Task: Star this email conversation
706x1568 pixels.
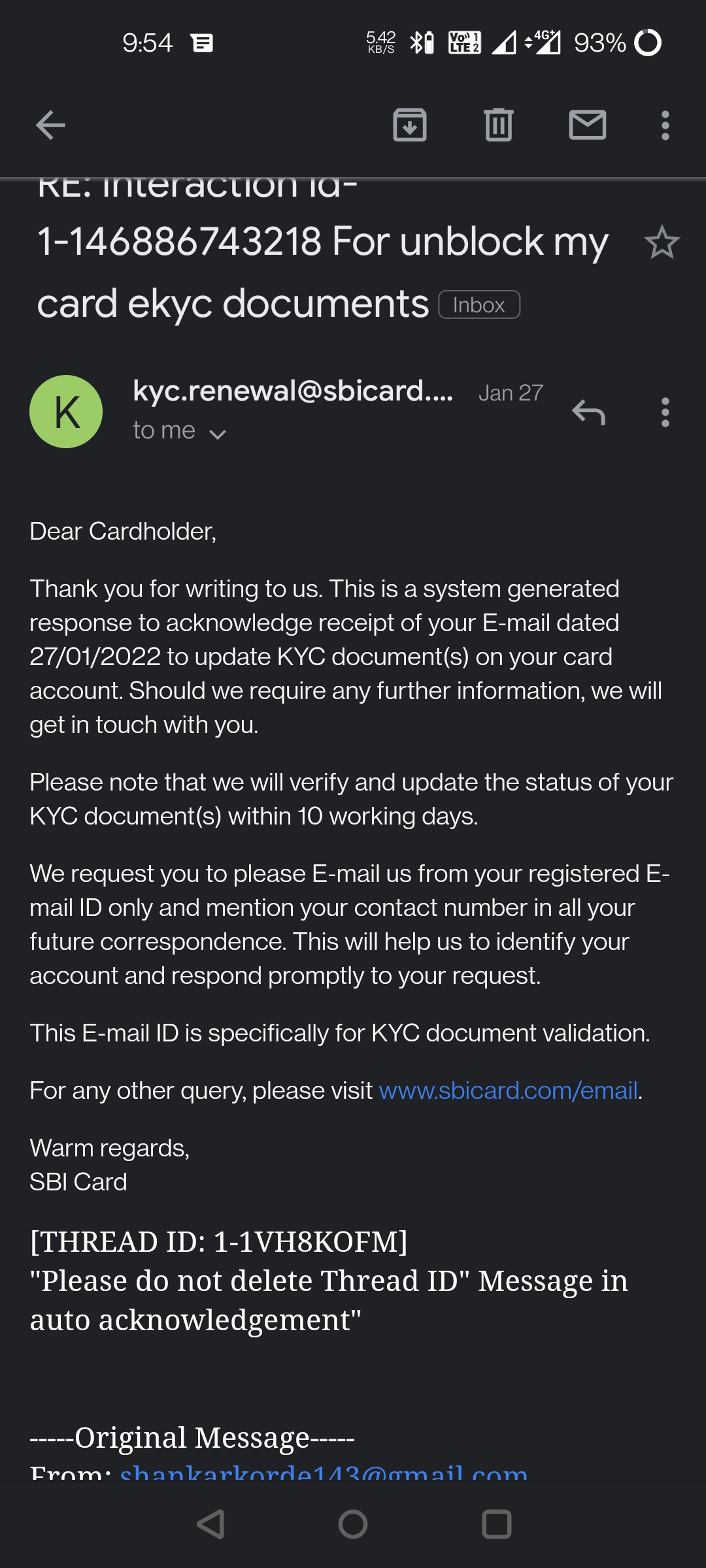Action: [x=662, y=243]
